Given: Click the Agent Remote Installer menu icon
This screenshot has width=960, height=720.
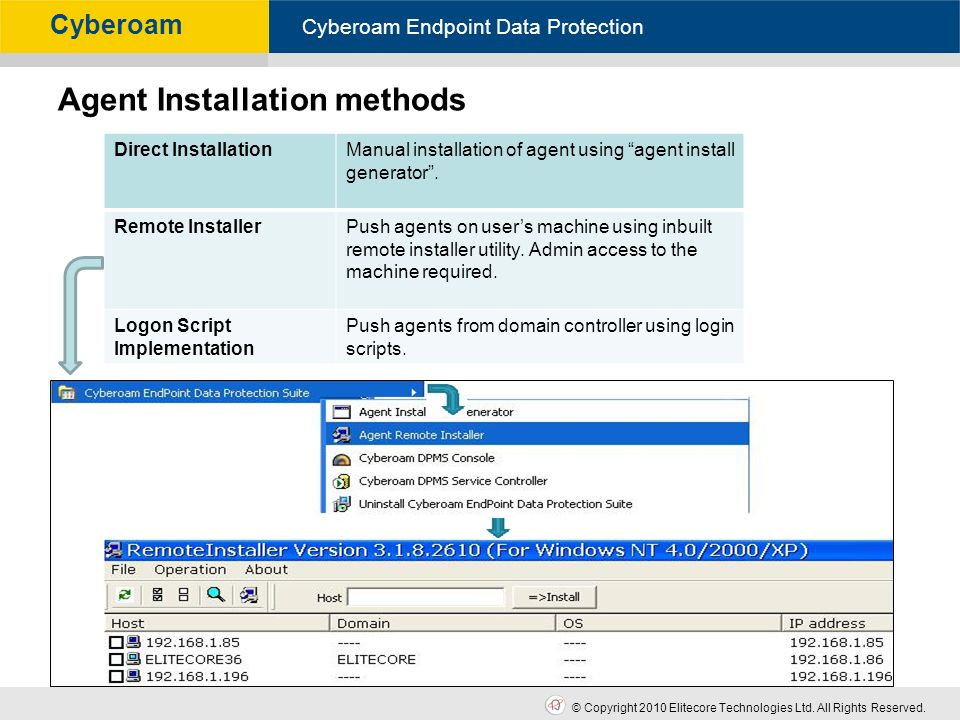Looking at the screenshot, I should coord(341,435).
